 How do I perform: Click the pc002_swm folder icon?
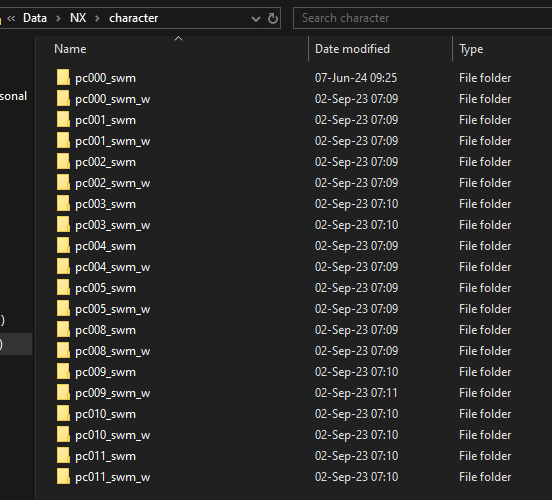(63, 162)
